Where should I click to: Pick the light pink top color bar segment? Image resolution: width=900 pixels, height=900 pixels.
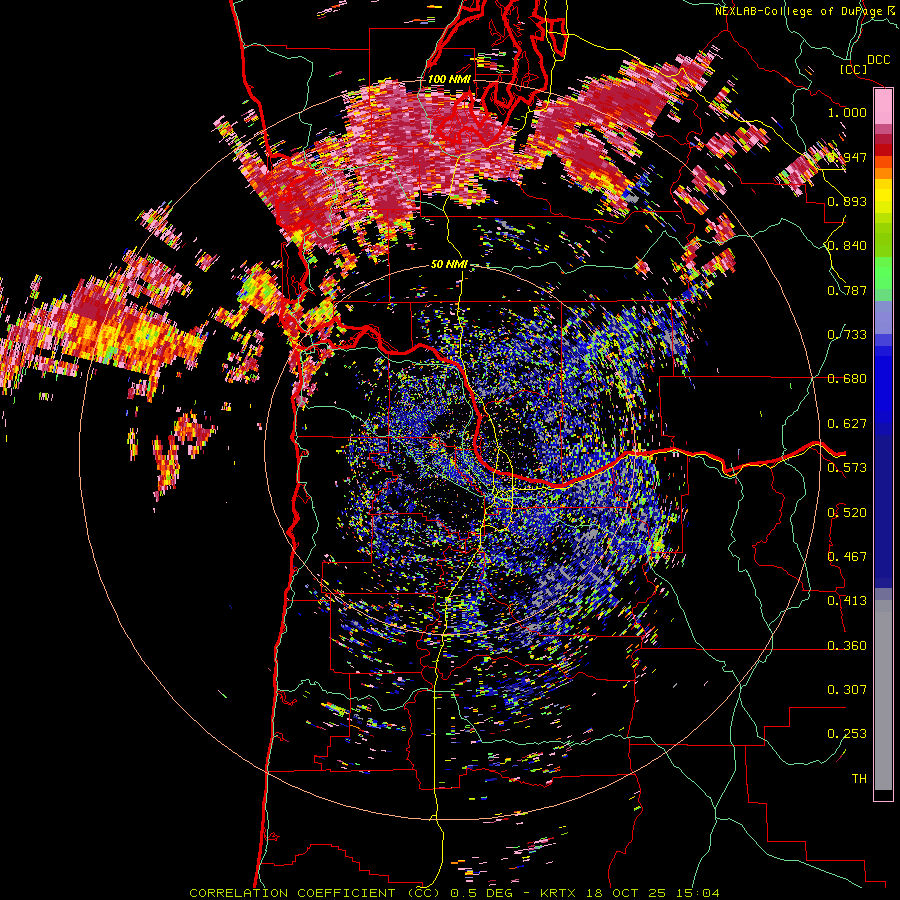click(x=883, y=107)
